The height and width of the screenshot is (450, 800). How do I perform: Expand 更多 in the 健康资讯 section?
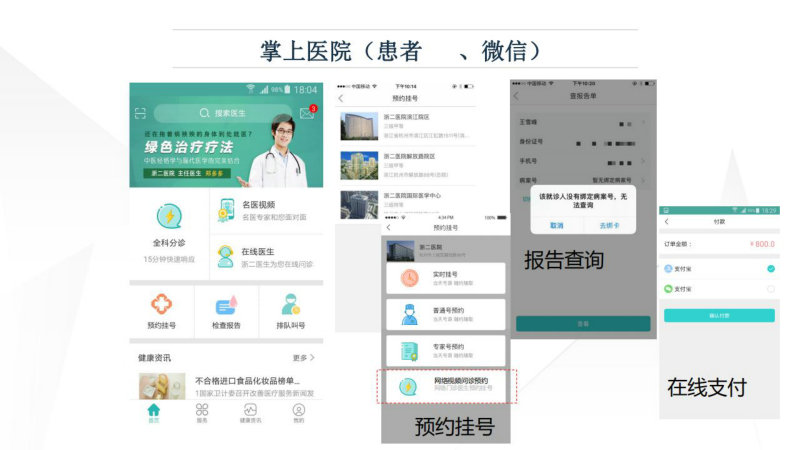[304, 358]
